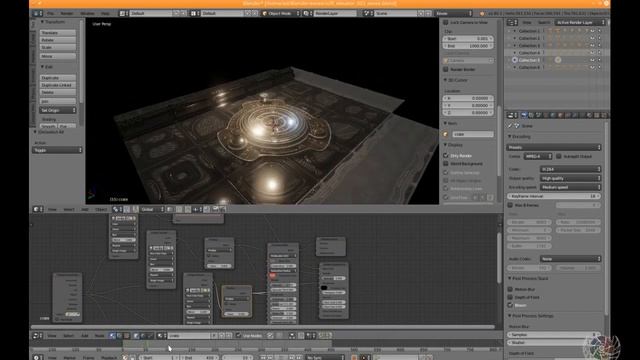640x360 pixels.
Task: Open the Help menu
Action: (105, 13)
